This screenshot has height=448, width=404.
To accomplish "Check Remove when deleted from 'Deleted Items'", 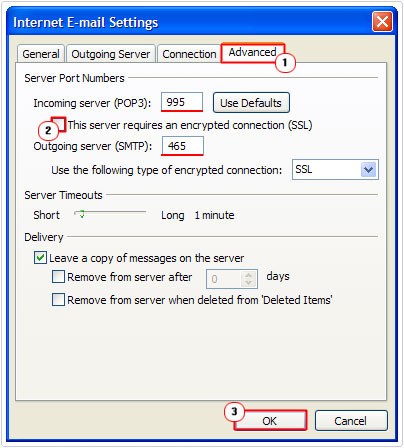I will (58, 299).
